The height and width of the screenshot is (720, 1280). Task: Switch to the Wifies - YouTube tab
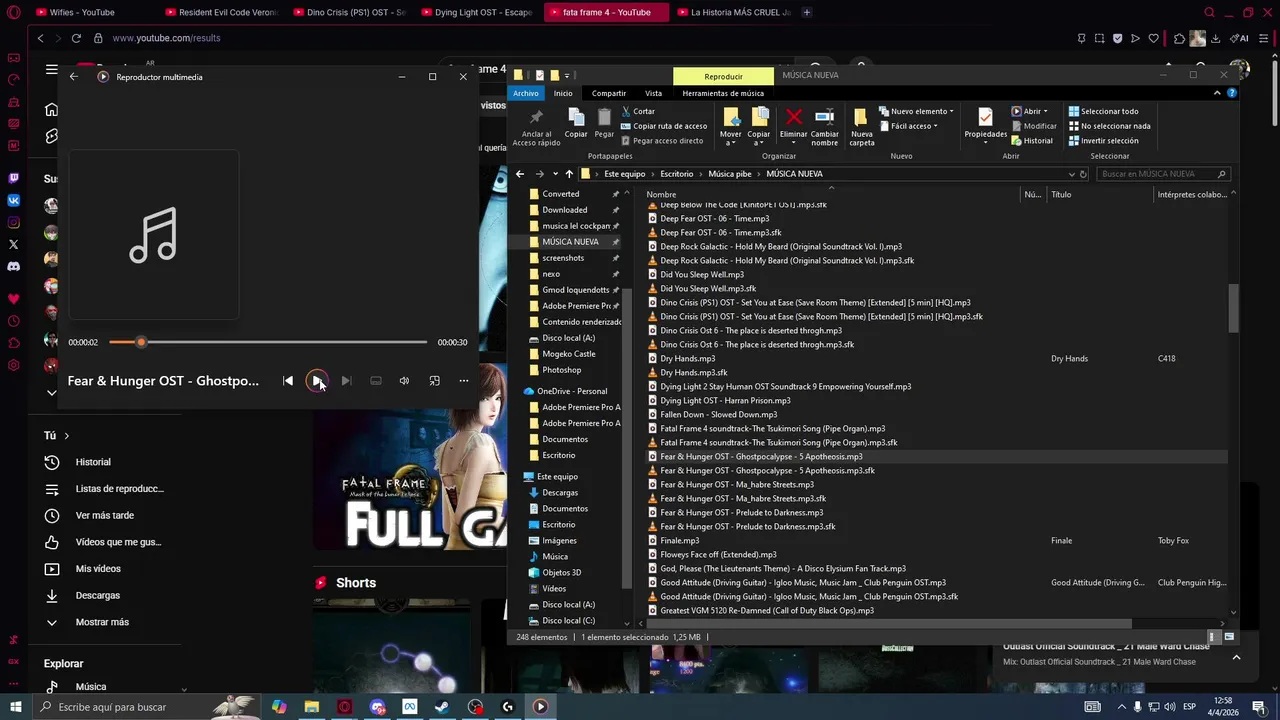(x=83, y=12)
